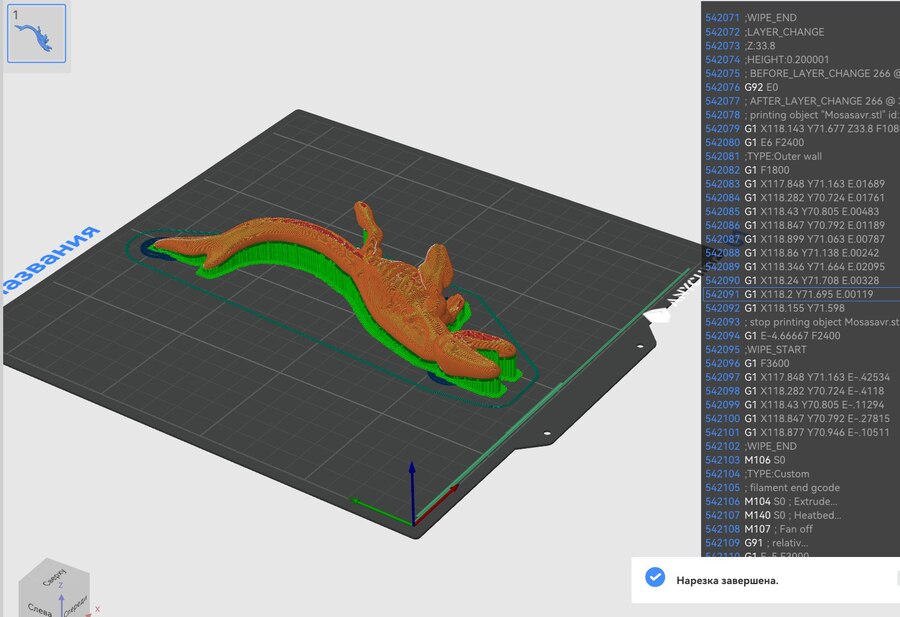Select the plate 1 thumbnail
The width and height of the screenshot is (900, 617).
click(x=37, y=34)
